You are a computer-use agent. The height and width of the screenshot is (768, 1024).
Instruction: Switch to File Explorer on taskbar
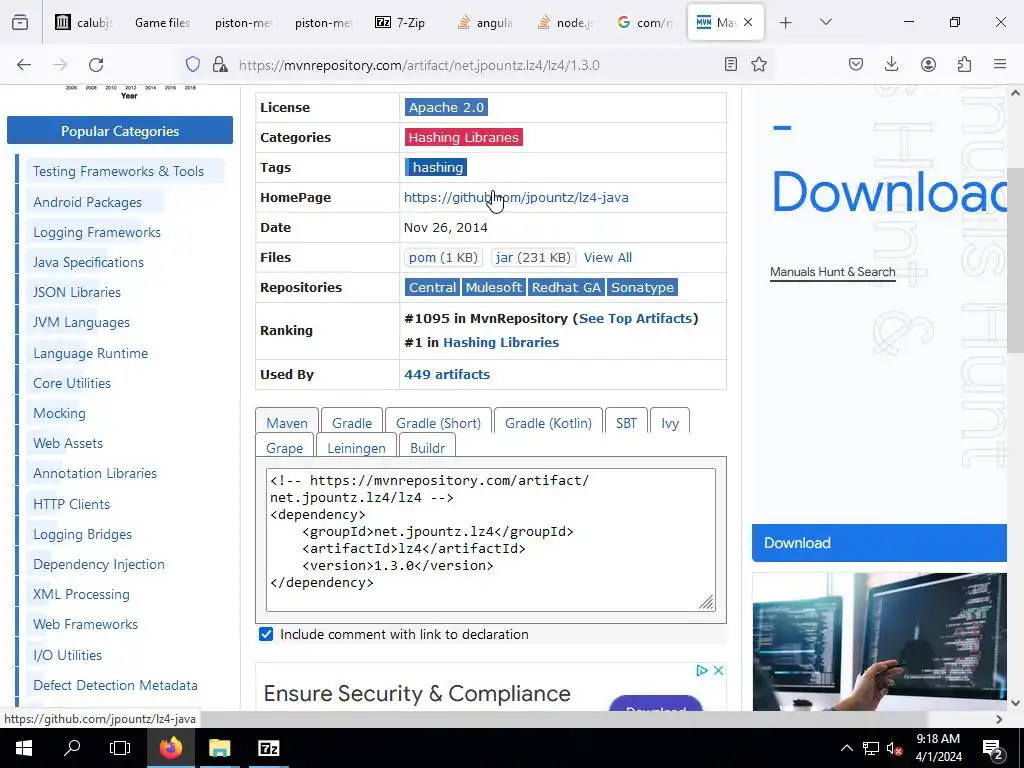(x=219, y=748)
